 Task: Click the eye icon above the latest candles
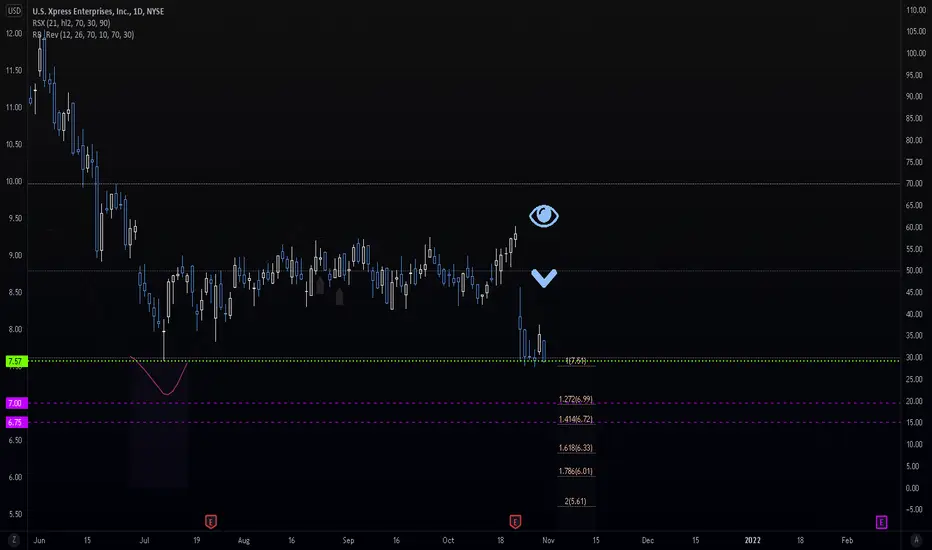544,216
